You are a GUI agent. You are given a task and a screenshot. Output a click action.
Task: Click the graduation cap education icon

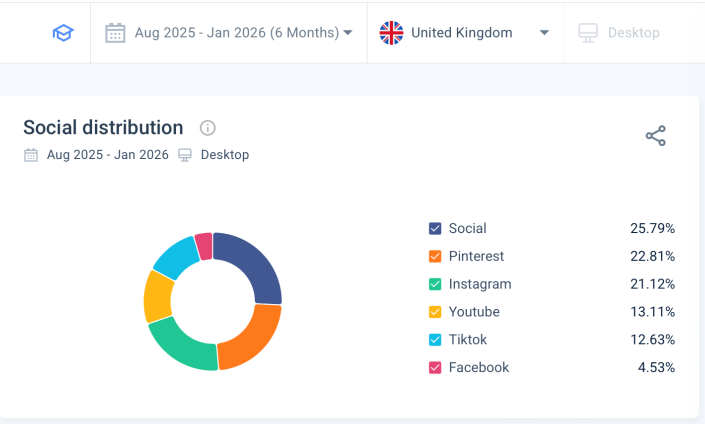point(63,33)
